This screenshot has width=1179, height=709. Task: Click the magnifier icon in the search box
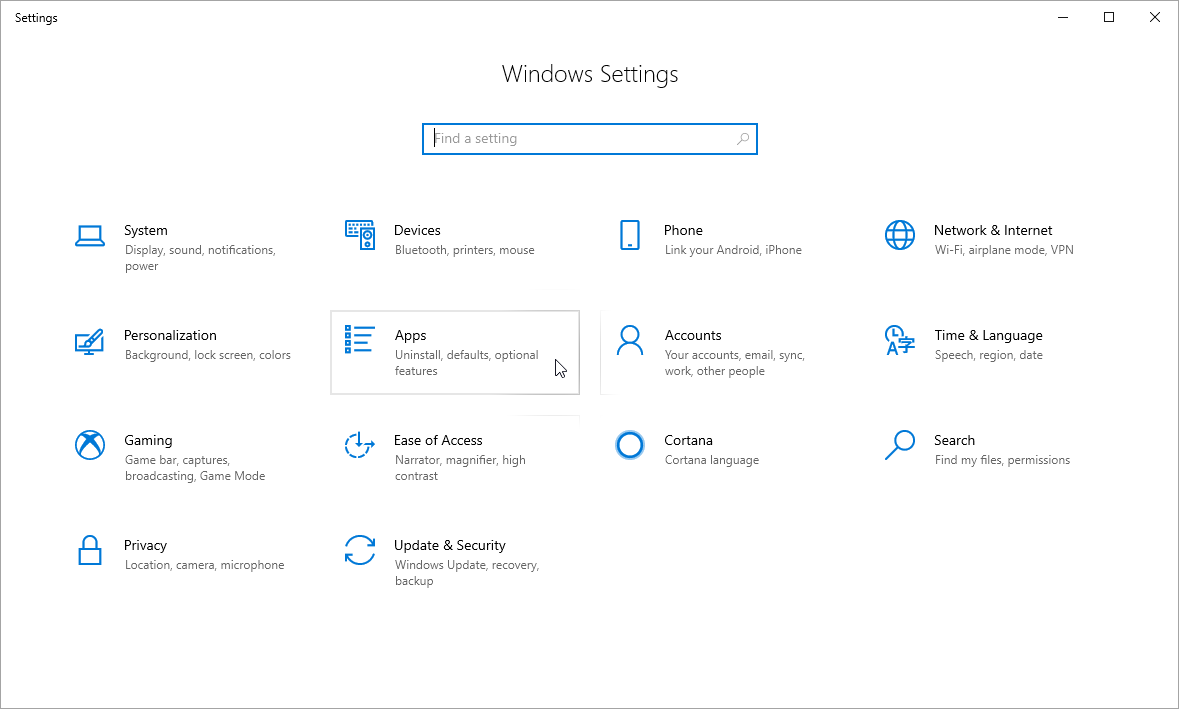[x=743, y=138]
